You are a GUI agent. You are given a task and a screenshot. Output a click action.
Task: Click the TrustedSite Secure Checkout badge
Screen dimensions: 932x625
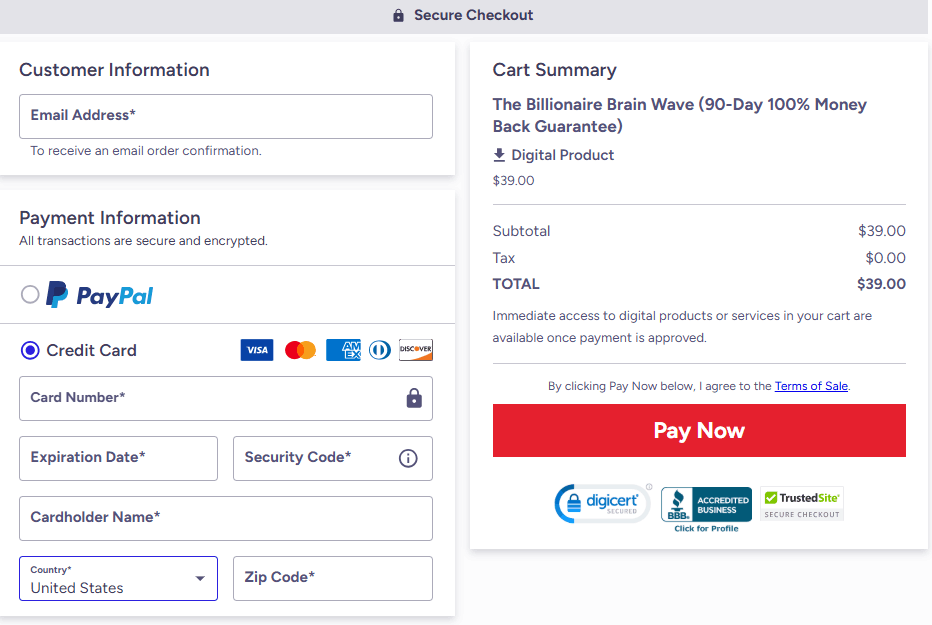point(802,504)
